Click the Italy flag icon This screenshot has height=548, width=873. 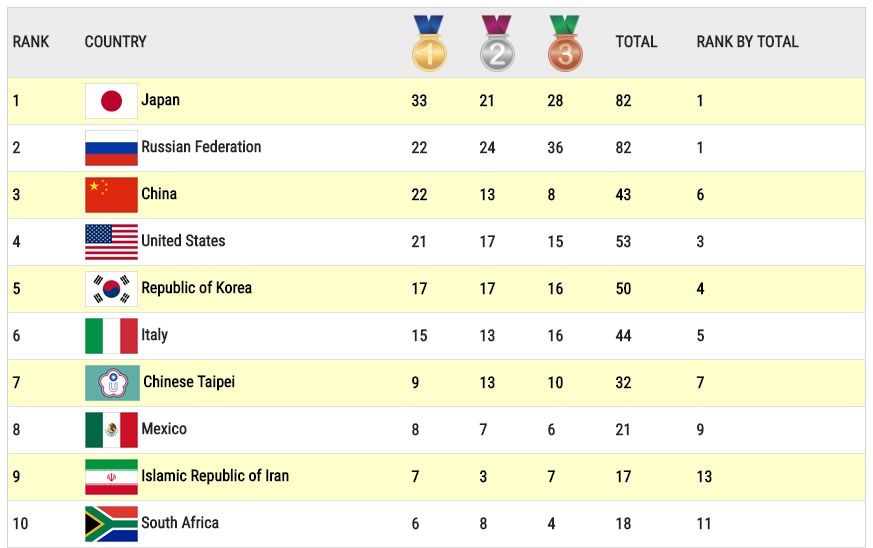tap(111, 336)
